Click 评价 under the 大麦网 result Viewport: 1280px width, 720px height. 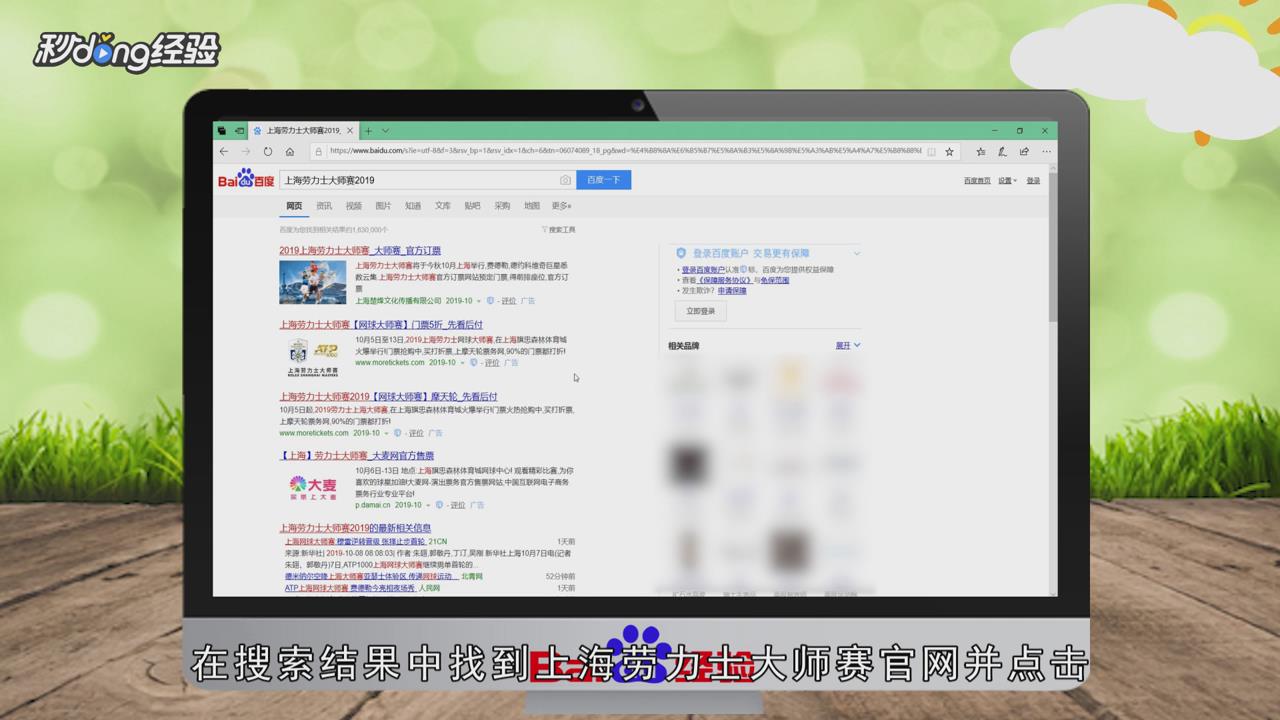click(x=457, y=505)
